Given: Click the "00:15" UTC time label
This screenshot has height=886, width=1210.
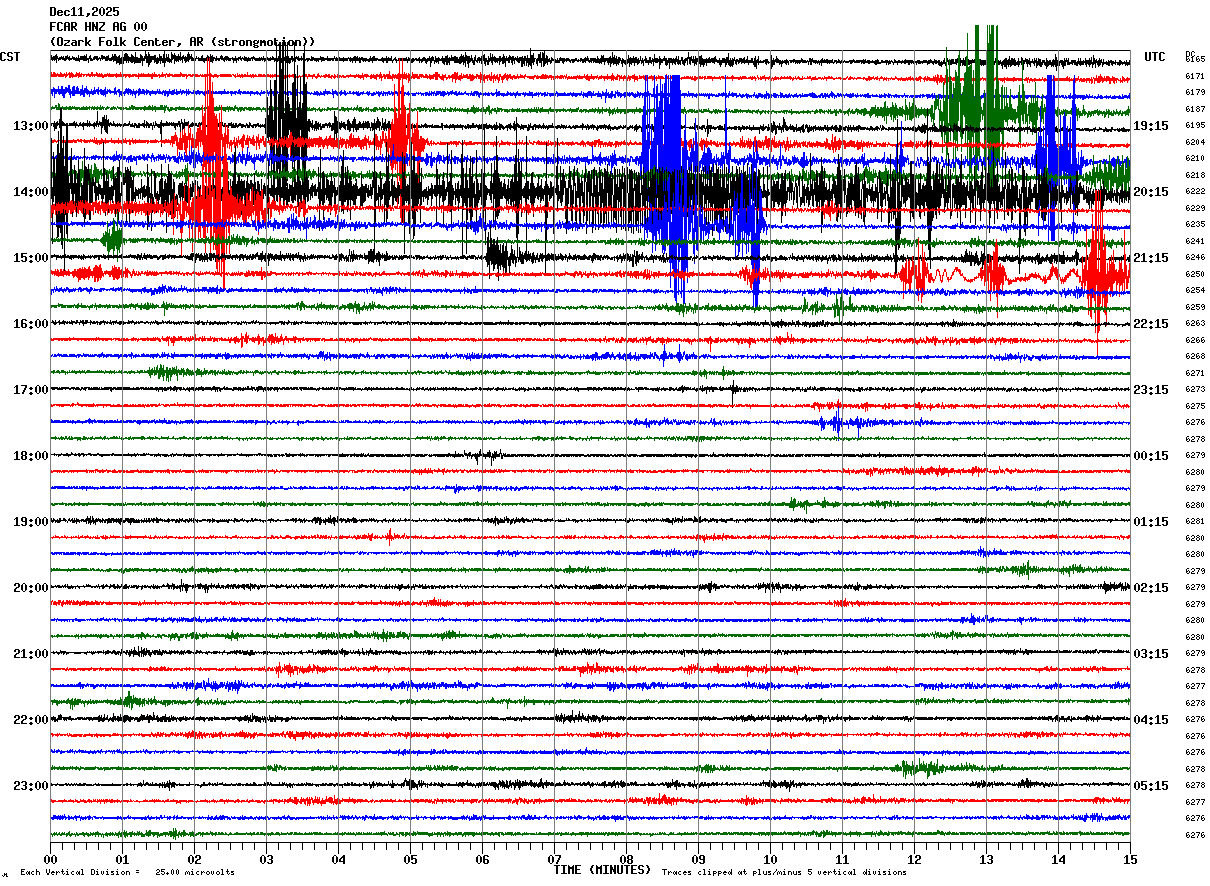Looking at the screenshot, I should point(1151,456).
